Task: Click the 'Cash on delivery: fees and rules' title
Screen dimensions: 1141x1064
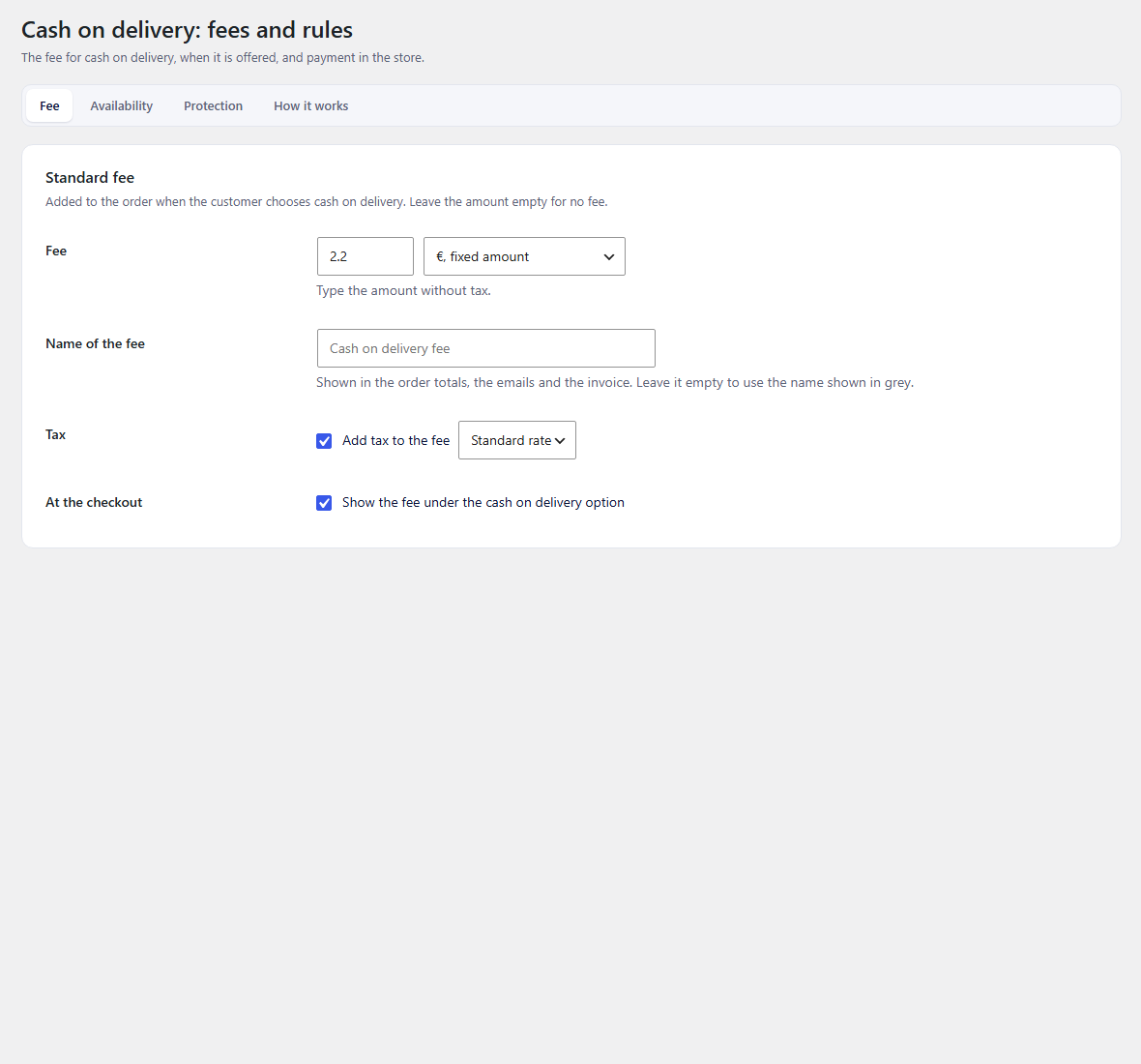Action: pyautogui.click(x=187, y=30)
